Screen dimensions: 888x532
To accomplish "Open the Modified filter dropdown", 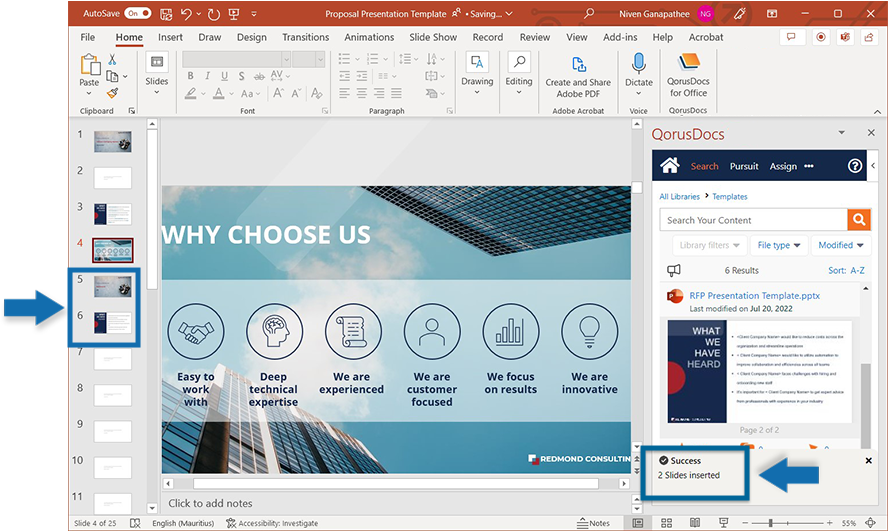I will [x=840, y=245].
